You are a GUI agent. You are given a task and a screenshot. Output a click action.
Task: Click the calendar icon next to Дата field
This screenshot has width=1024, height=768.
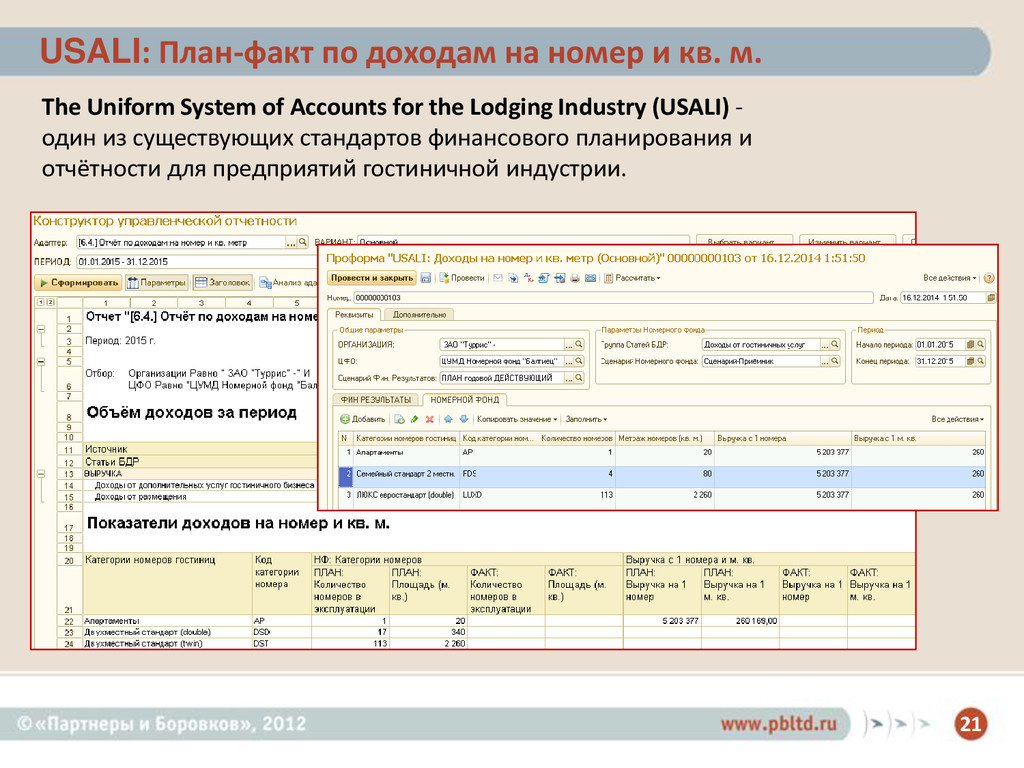pos(991,298)
